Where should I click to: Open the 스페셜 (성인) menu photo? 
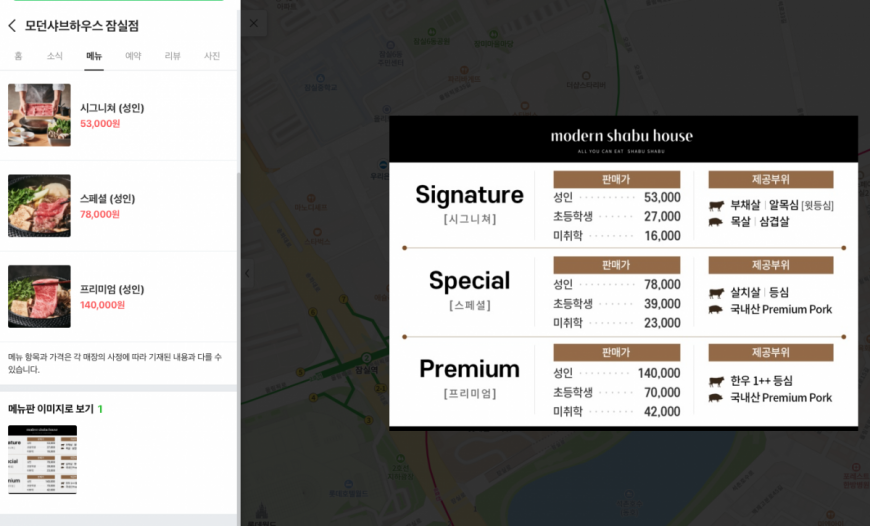pos(39,206)
